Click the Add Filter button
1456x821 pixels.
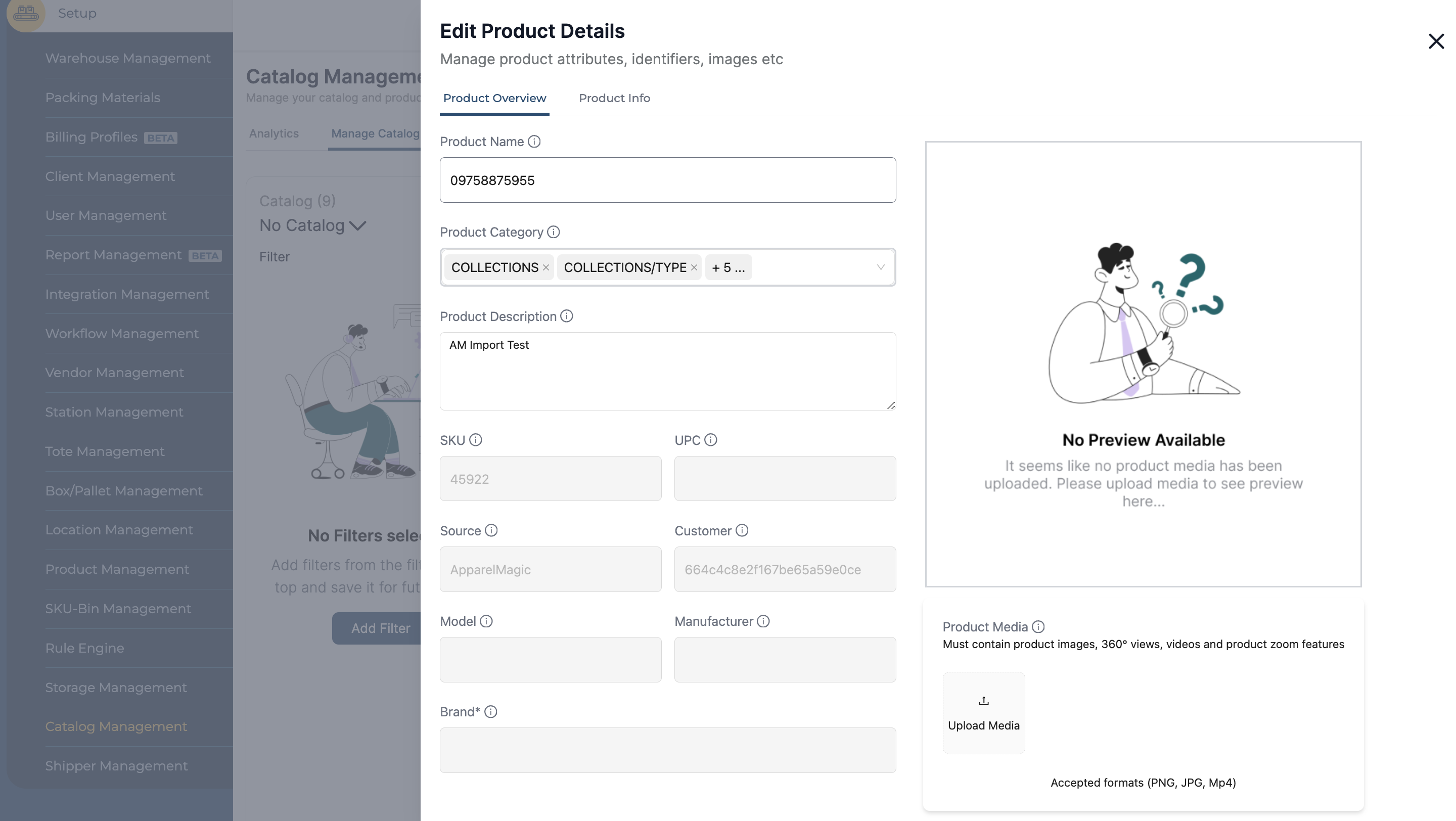[x=380, y=628]
